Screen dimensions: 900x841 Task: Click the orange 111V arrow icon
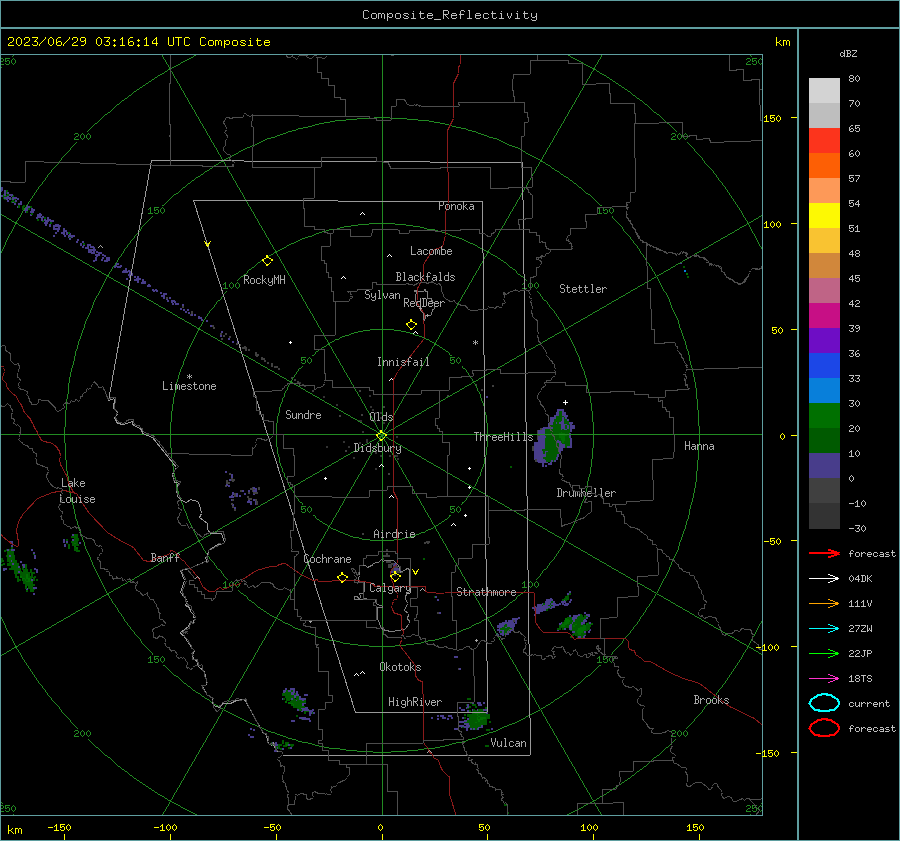[824, 603]
